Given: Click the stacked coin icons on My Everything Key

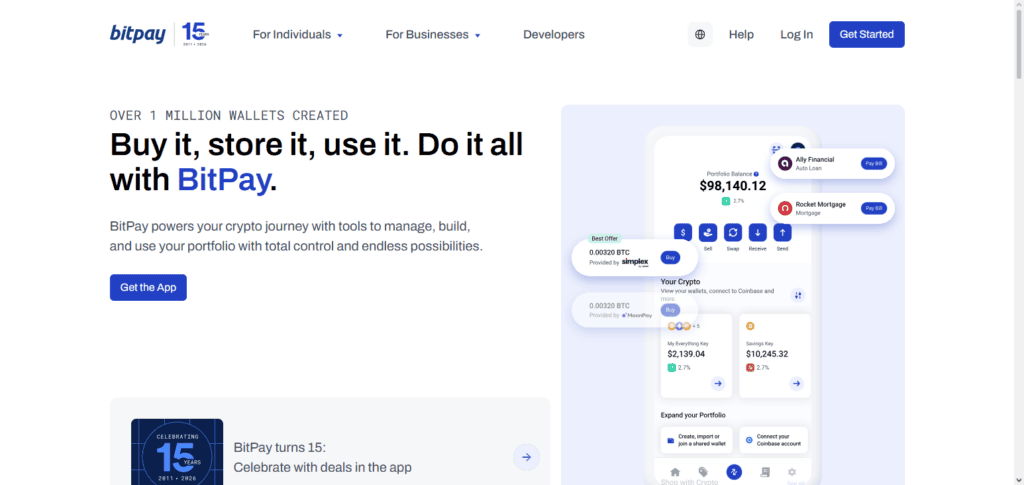Looking at the screenshot, I should 679,326.
